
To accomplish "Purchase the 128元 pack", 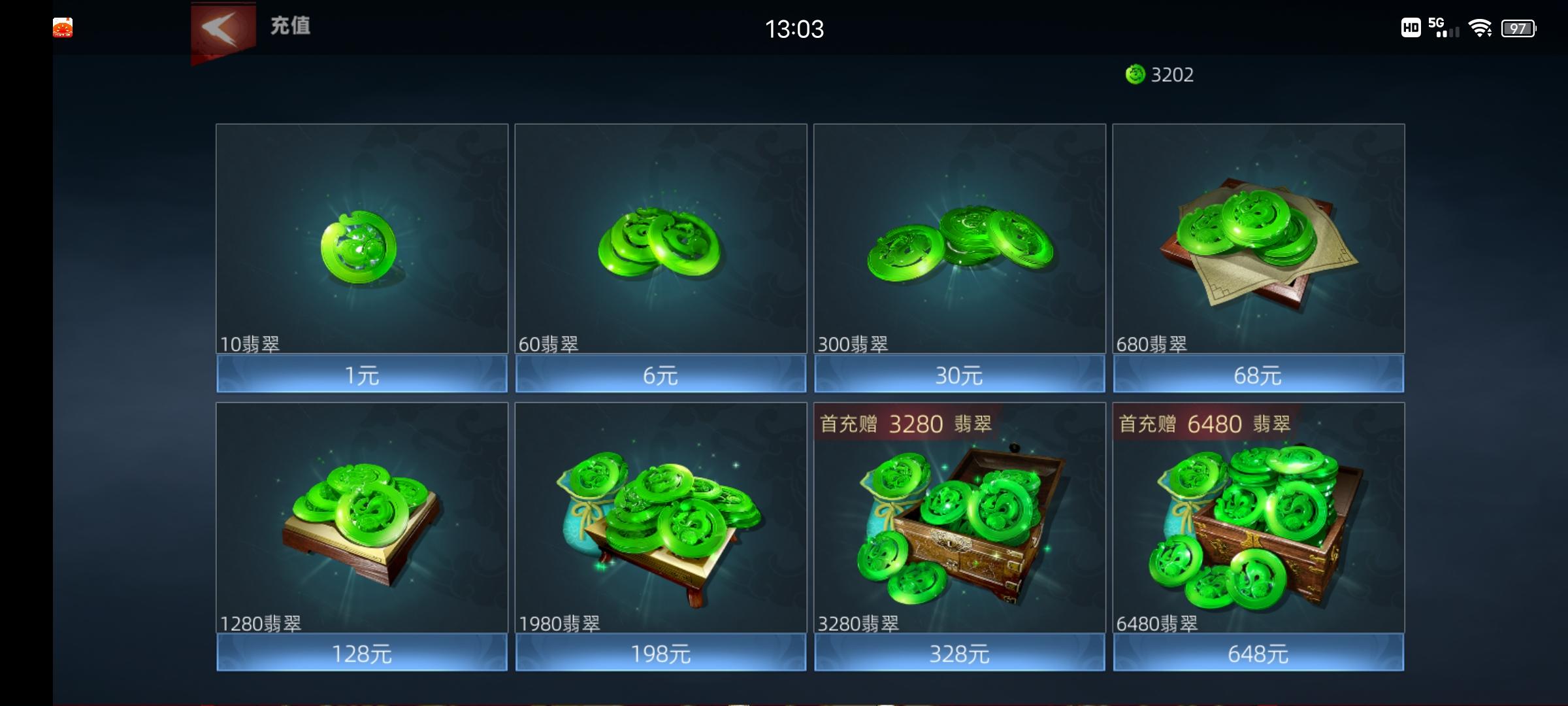I will coord(362,653).
